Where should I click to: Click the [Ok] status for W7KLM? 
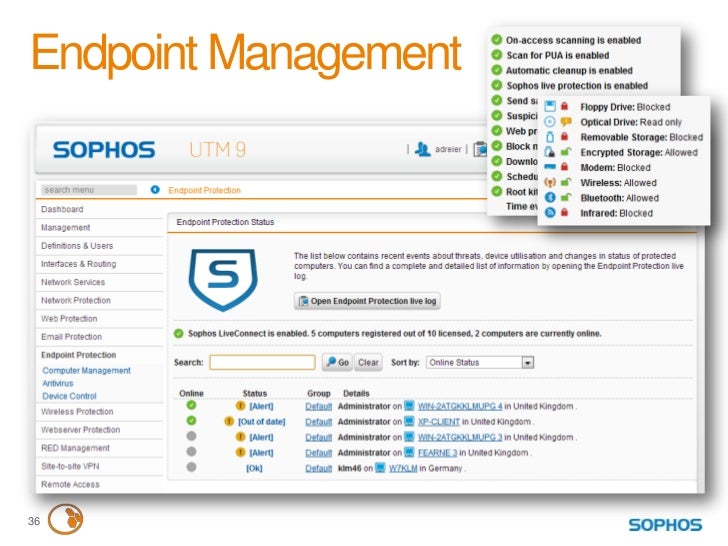(254, 468)
